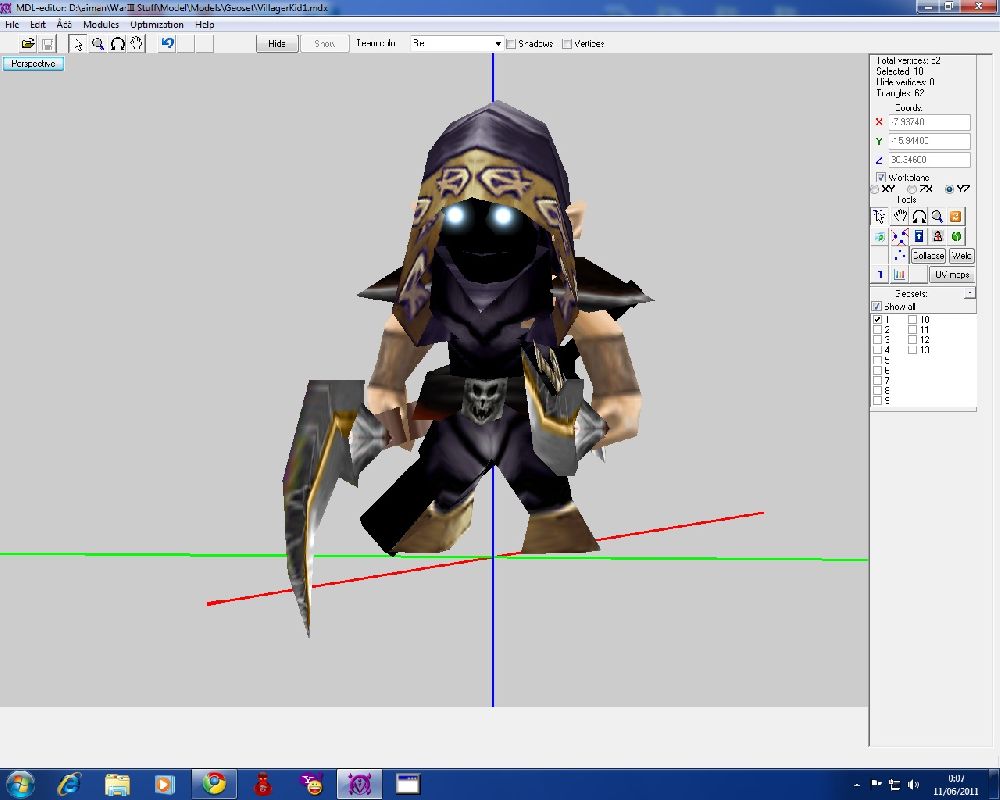
Task: Click the green sphere icon in Tools panel
Action: pyautogui.click(x=955, y=237)
